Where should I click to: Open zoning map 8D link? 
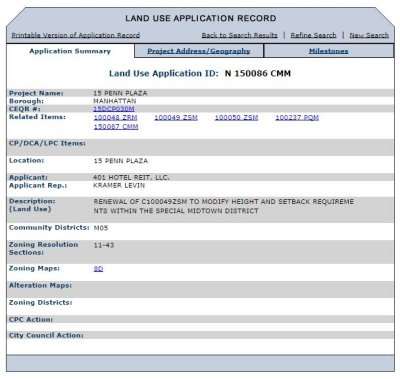click(x=98, y=269)
